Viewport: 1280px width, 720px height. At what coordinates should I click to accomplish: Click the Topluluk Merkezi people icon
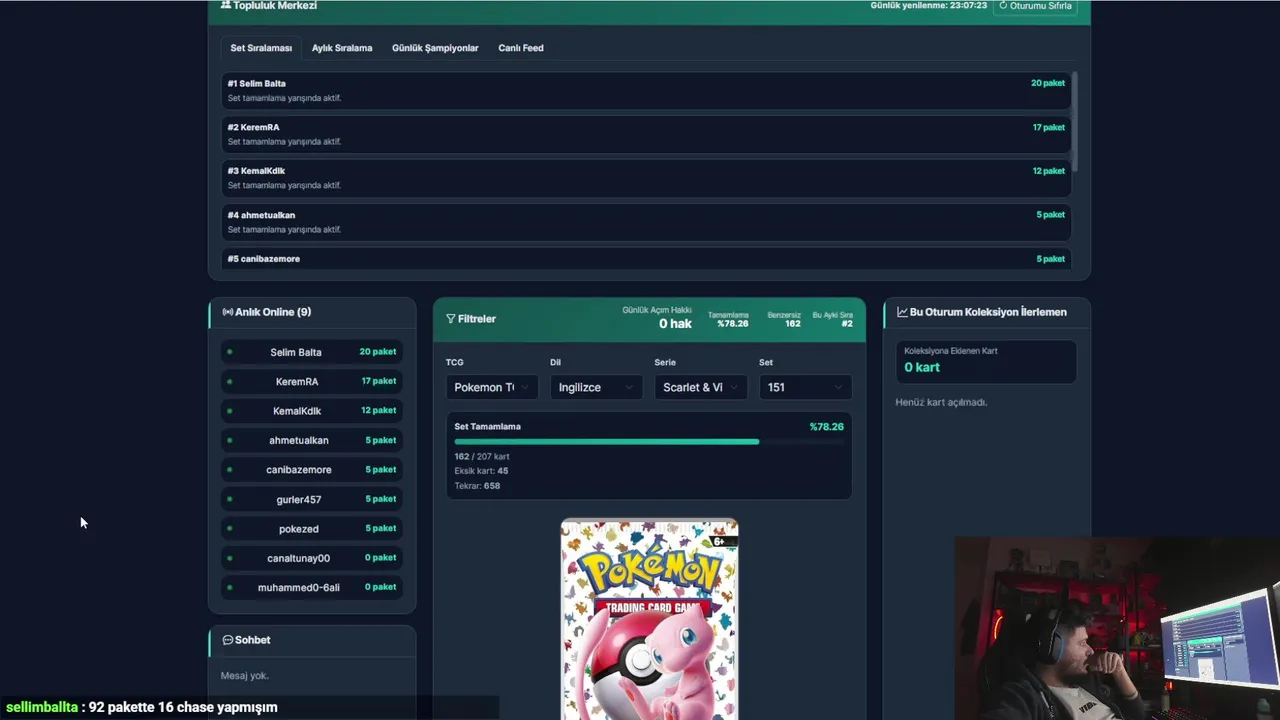coord(226,5)
